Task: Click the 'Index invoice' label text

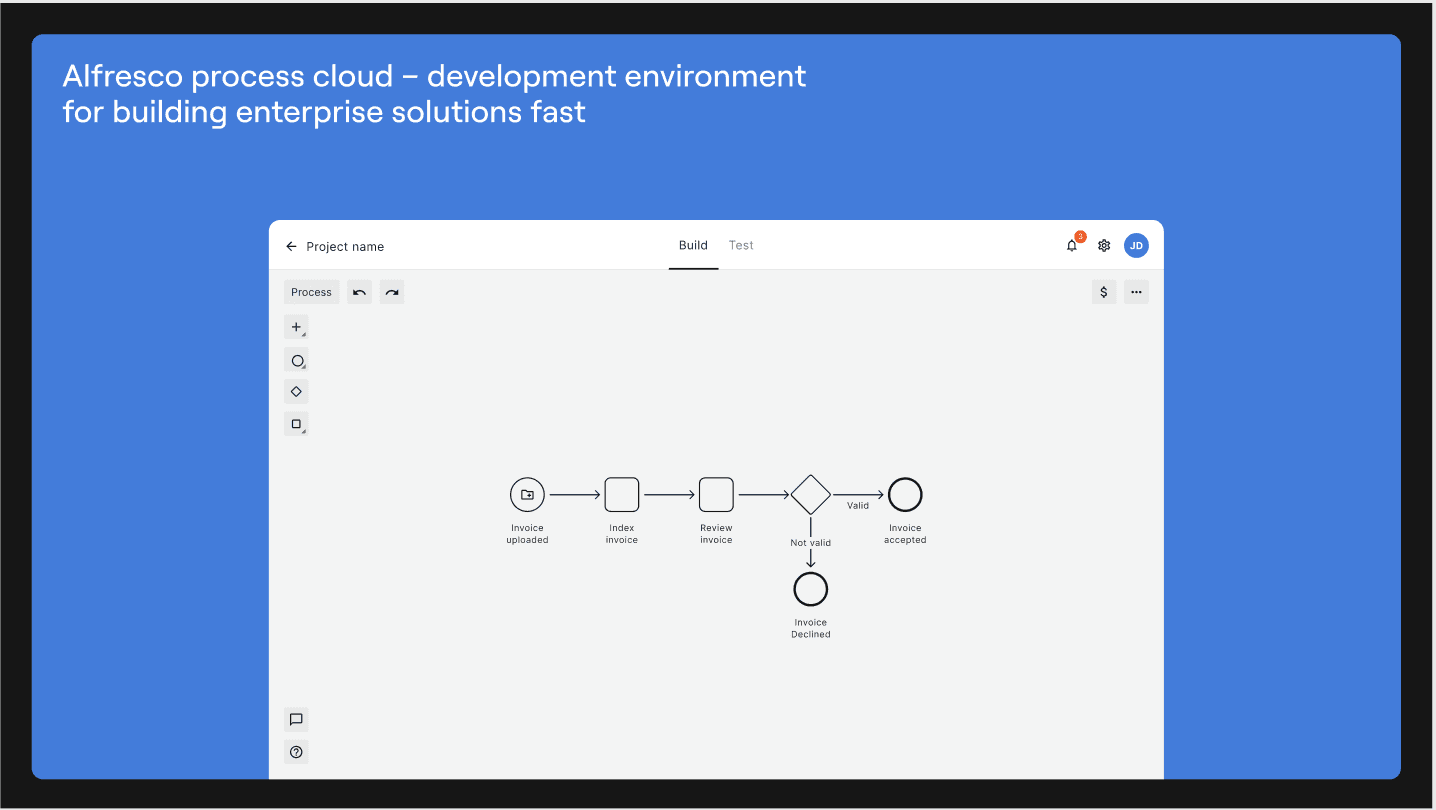Action: 622,534
